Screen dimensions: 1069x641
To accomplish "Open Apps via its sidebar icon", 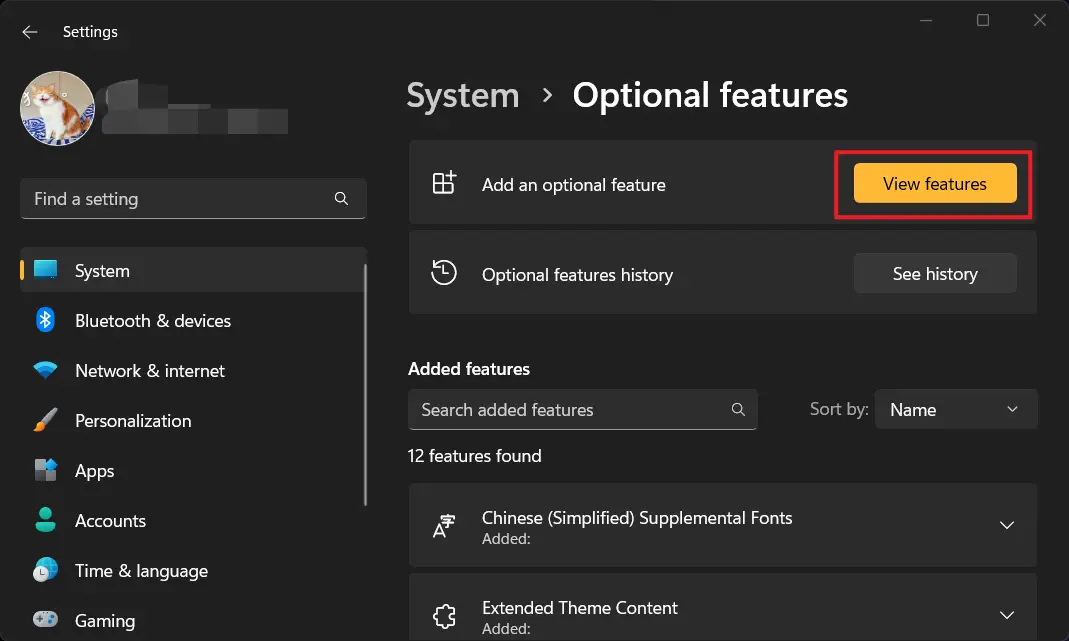I will coord(46,470).
